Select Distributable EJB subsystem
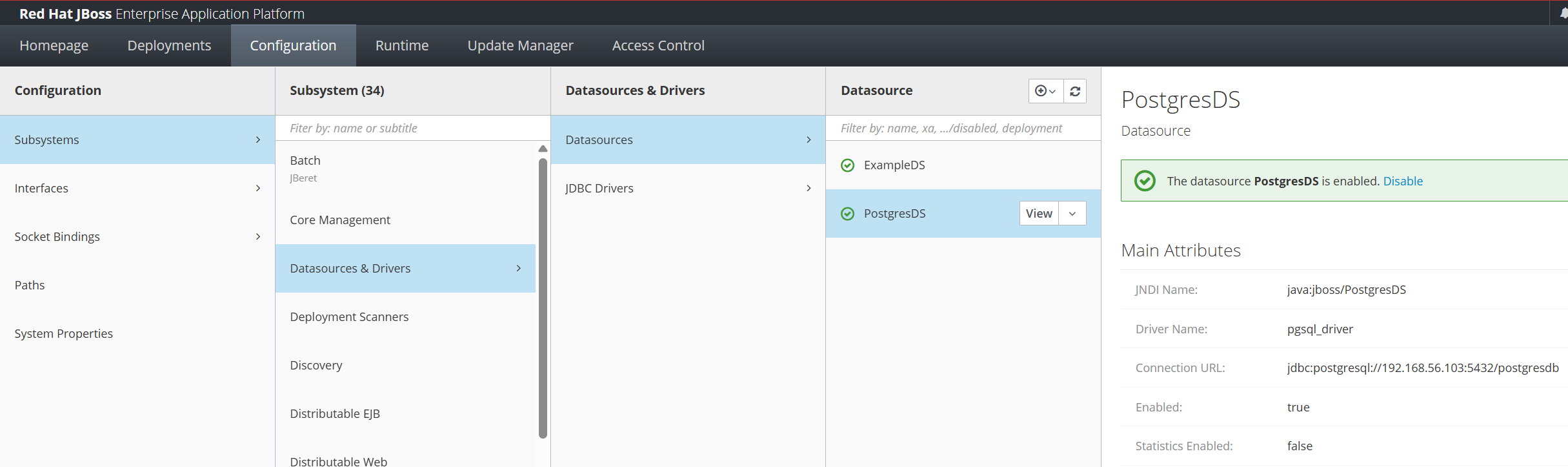 pos(405,413)
